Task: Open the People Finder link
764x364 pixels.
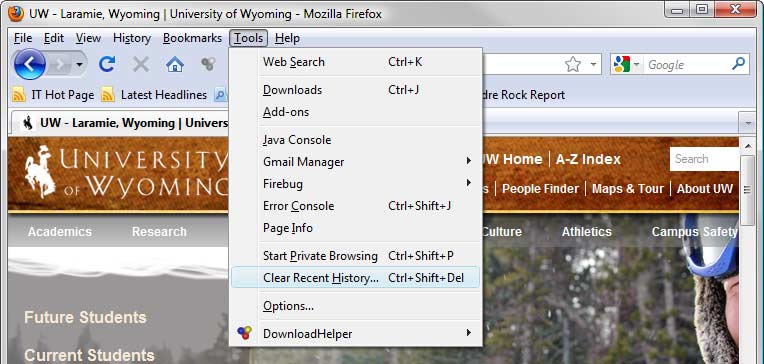Action: [x=540, y=189]
